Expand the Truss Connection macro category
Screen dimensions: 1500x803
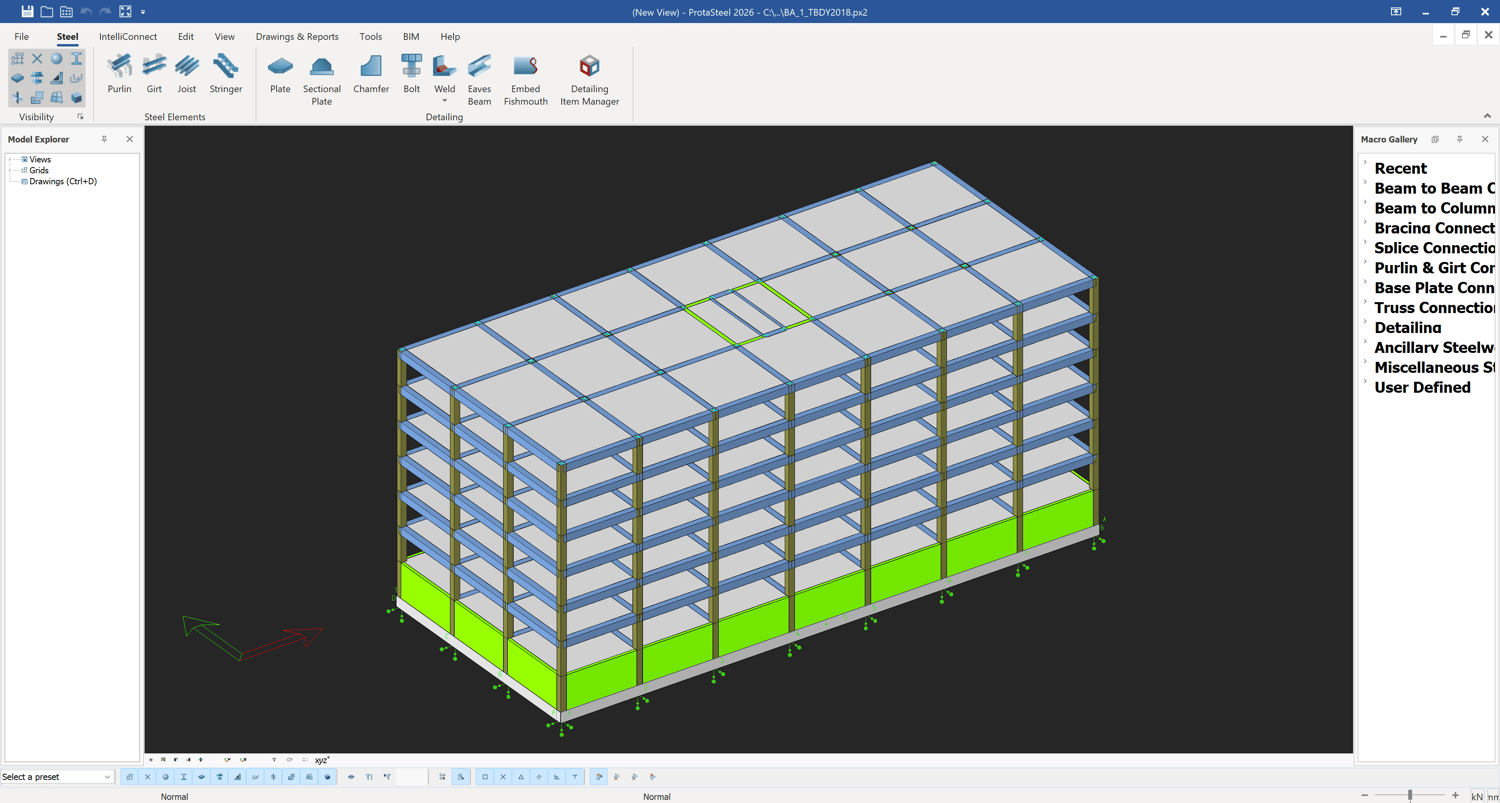(1365, 303)
